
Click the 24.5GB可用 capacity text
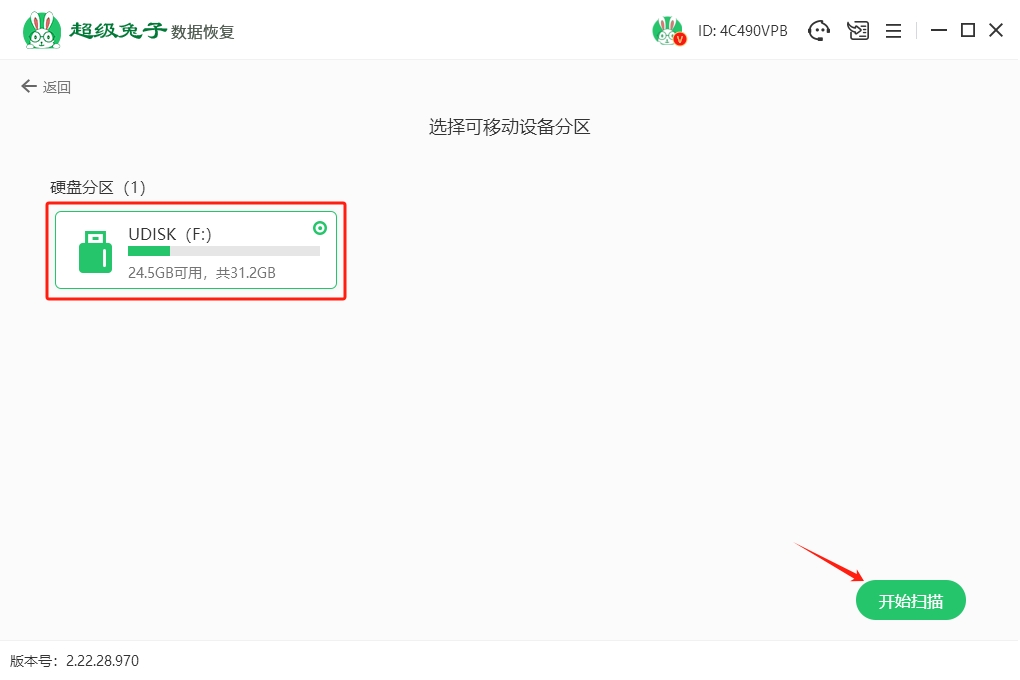pos(166,272)
